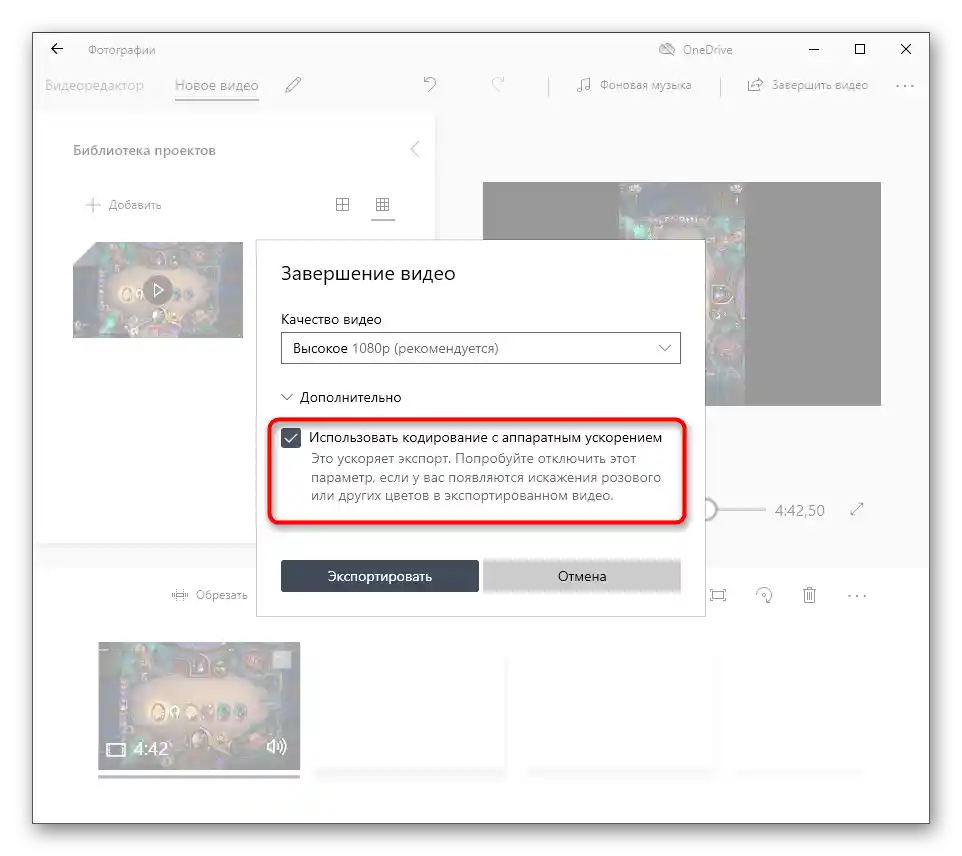Click Добавить to add media
962x856 pixels.
pos(123,205)
